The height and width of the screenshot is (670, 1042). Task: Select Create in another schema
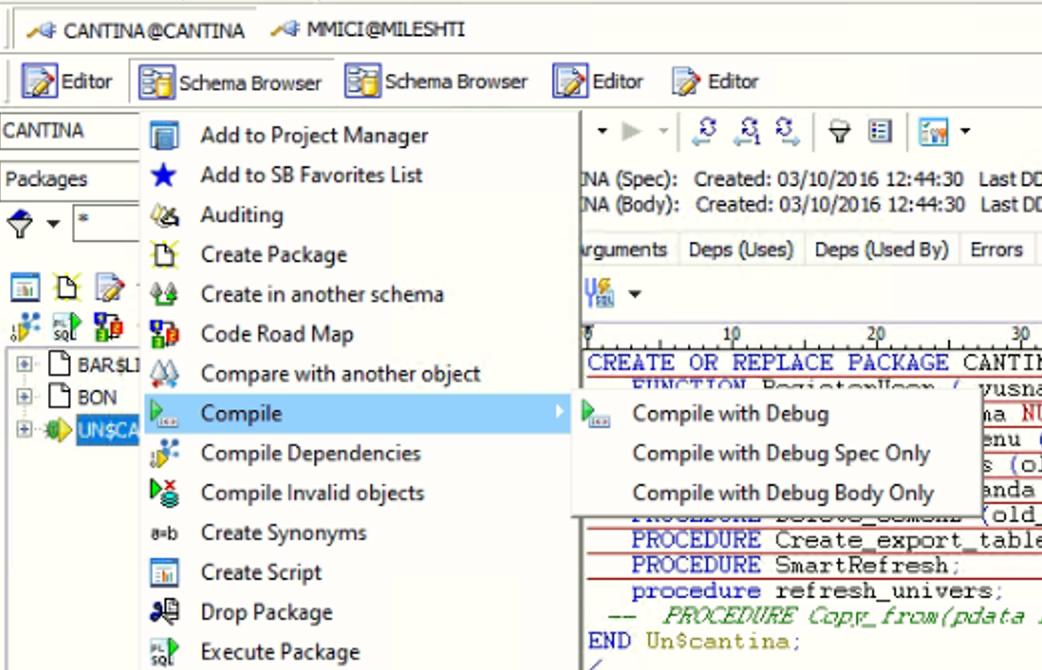coord(322,294)
